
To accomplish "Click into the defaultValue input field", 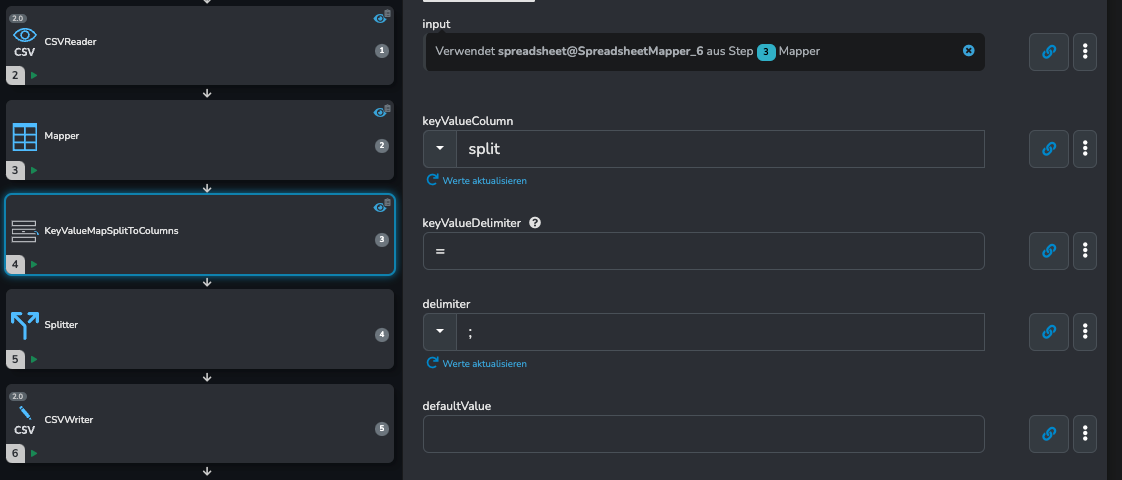I will pyautogui.click(x=703, y=434).
